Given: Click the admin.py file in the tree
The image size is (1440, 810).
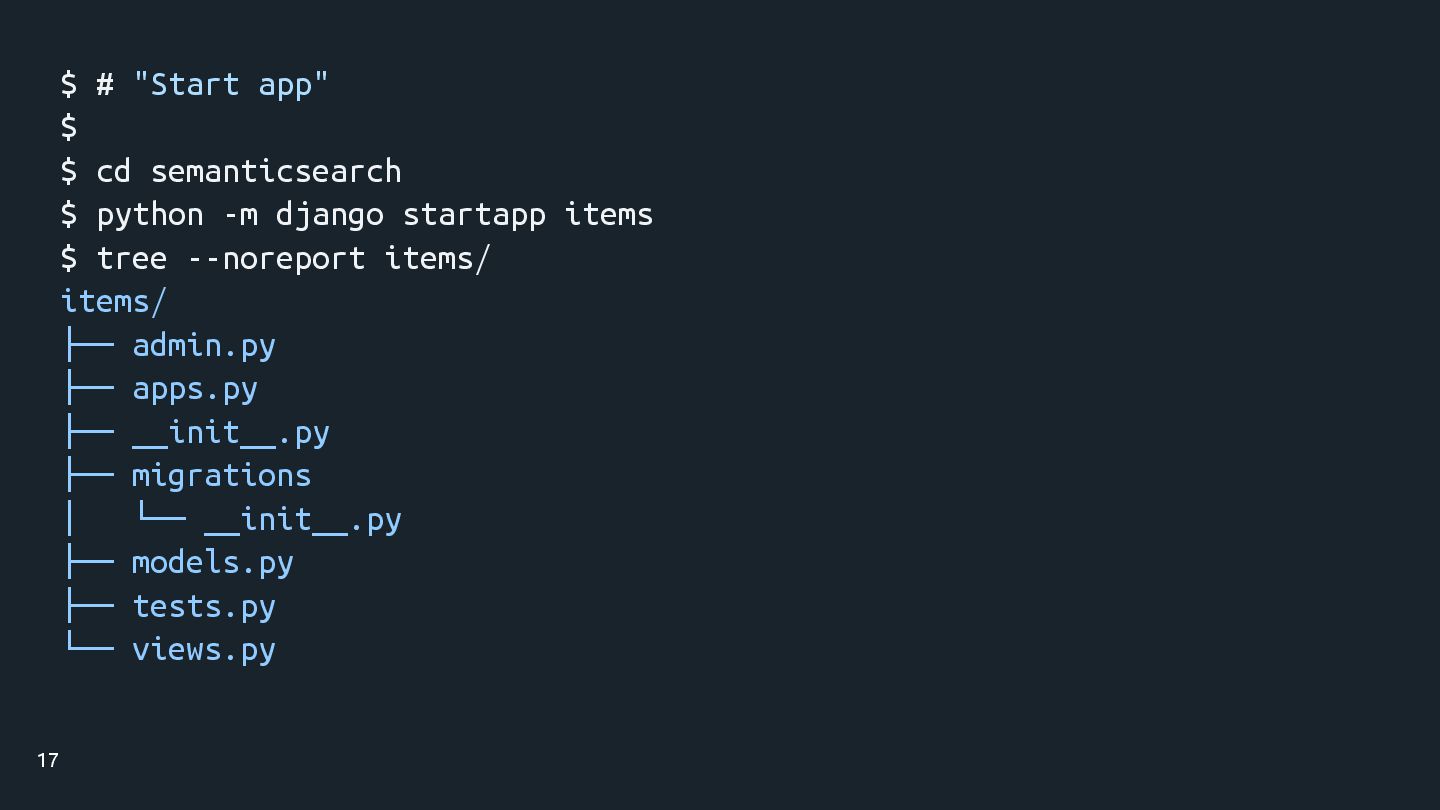Looking at the screenshot, I should point(204,346).
